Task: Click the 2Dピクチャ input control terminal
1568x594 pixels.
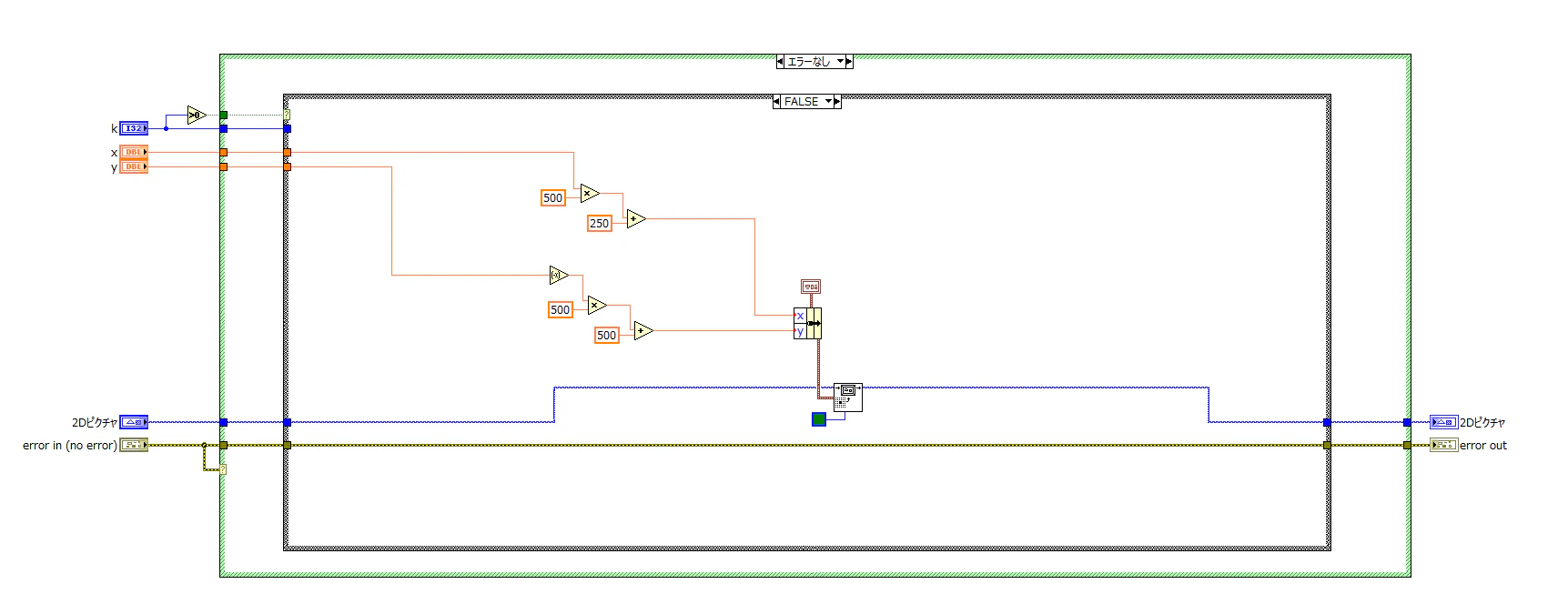Action: (x=134, y=422)
